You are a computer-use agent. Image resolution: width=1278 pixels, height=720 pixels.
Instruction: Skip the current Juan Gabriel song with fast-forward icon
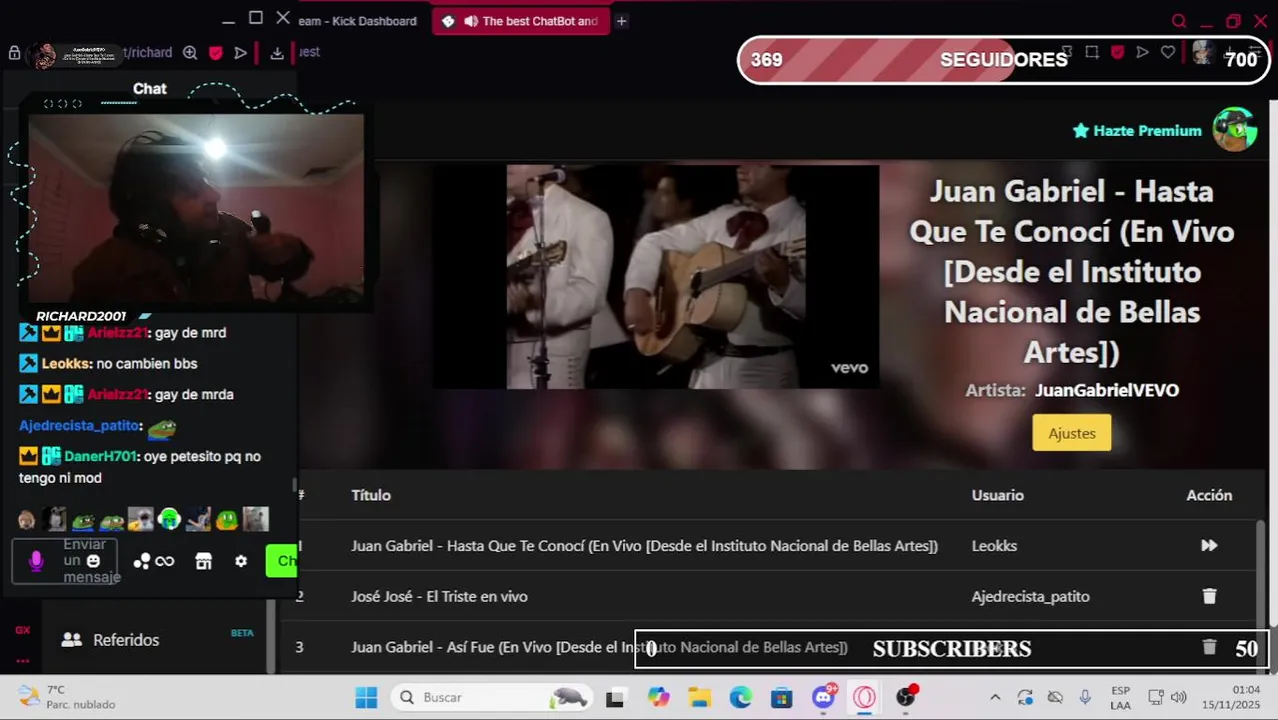pyautogui.click(x=1209, y=546)
